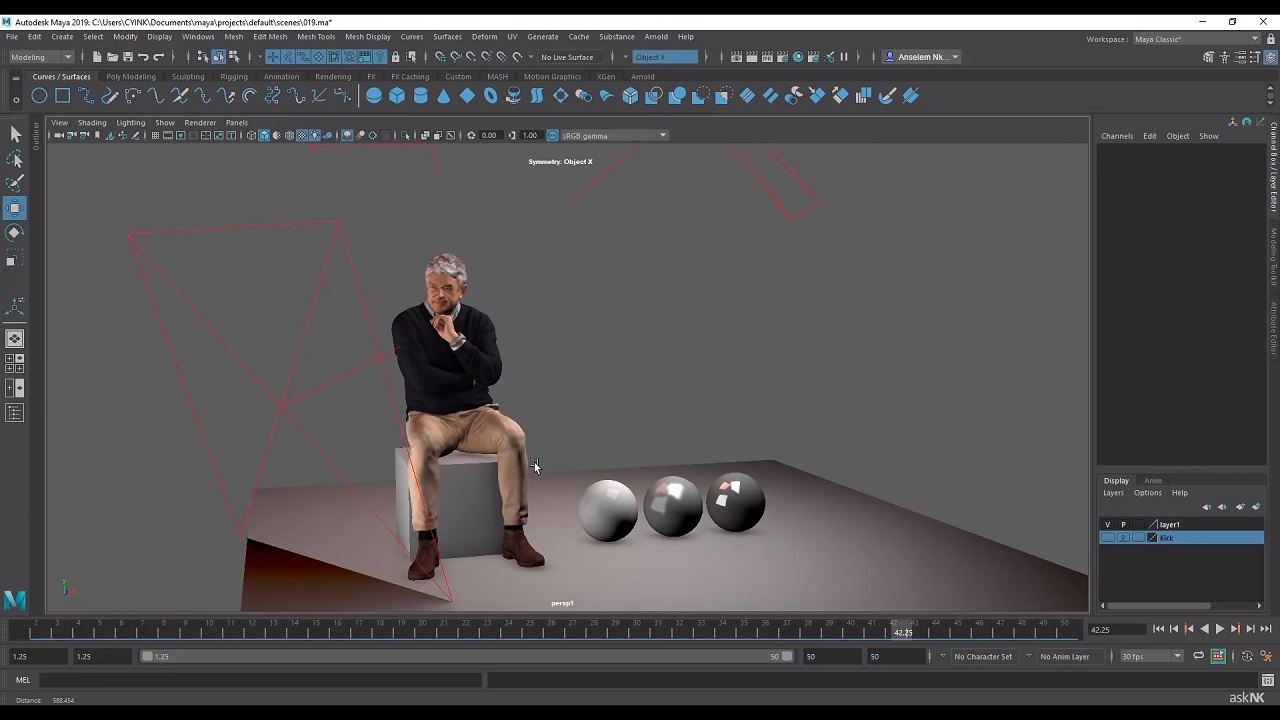Click the polygon cube shelf icon

(x=397, y=96)
